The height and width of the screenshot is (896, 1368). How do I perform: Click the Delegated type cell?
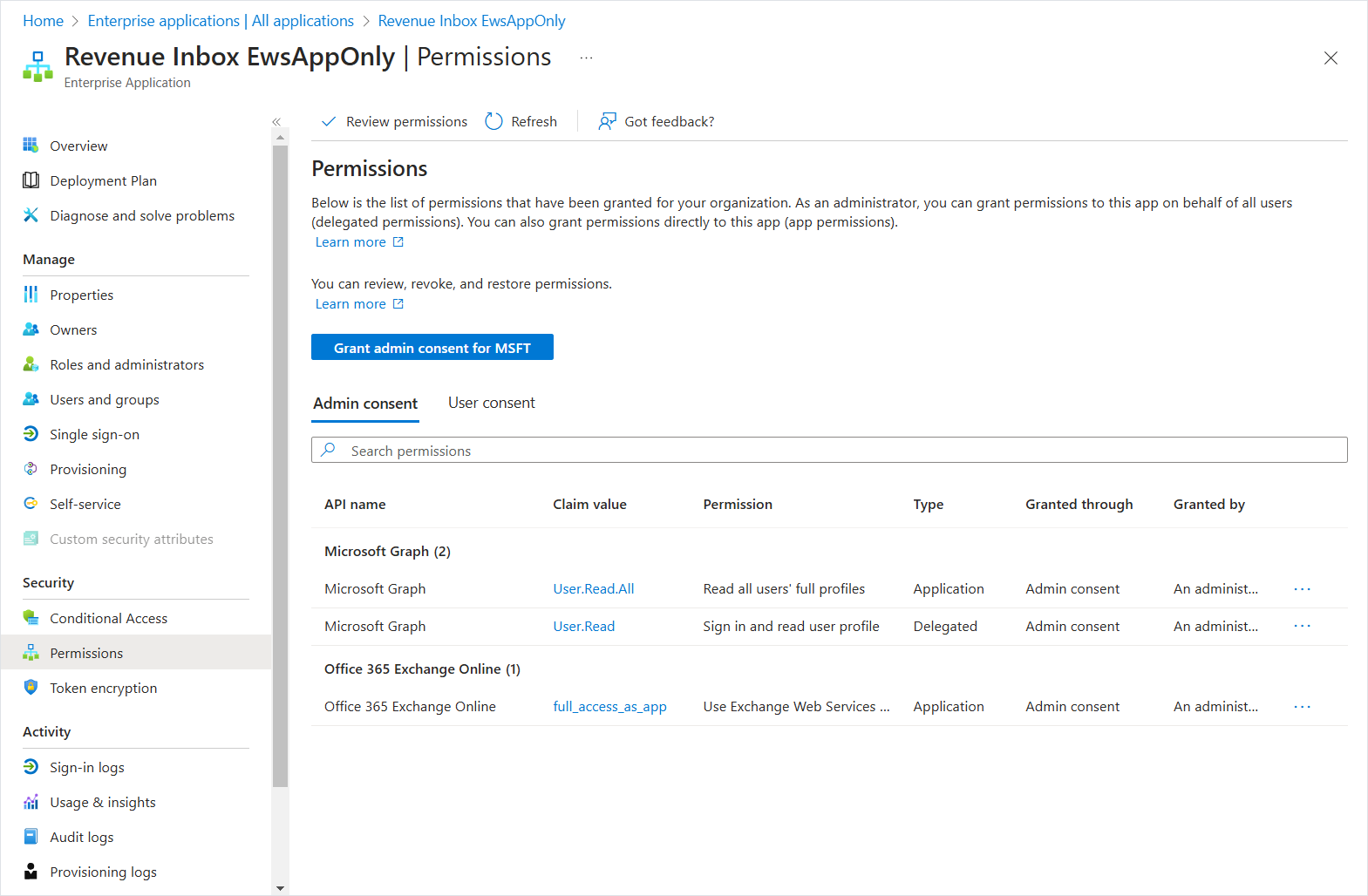click(945, 626)
